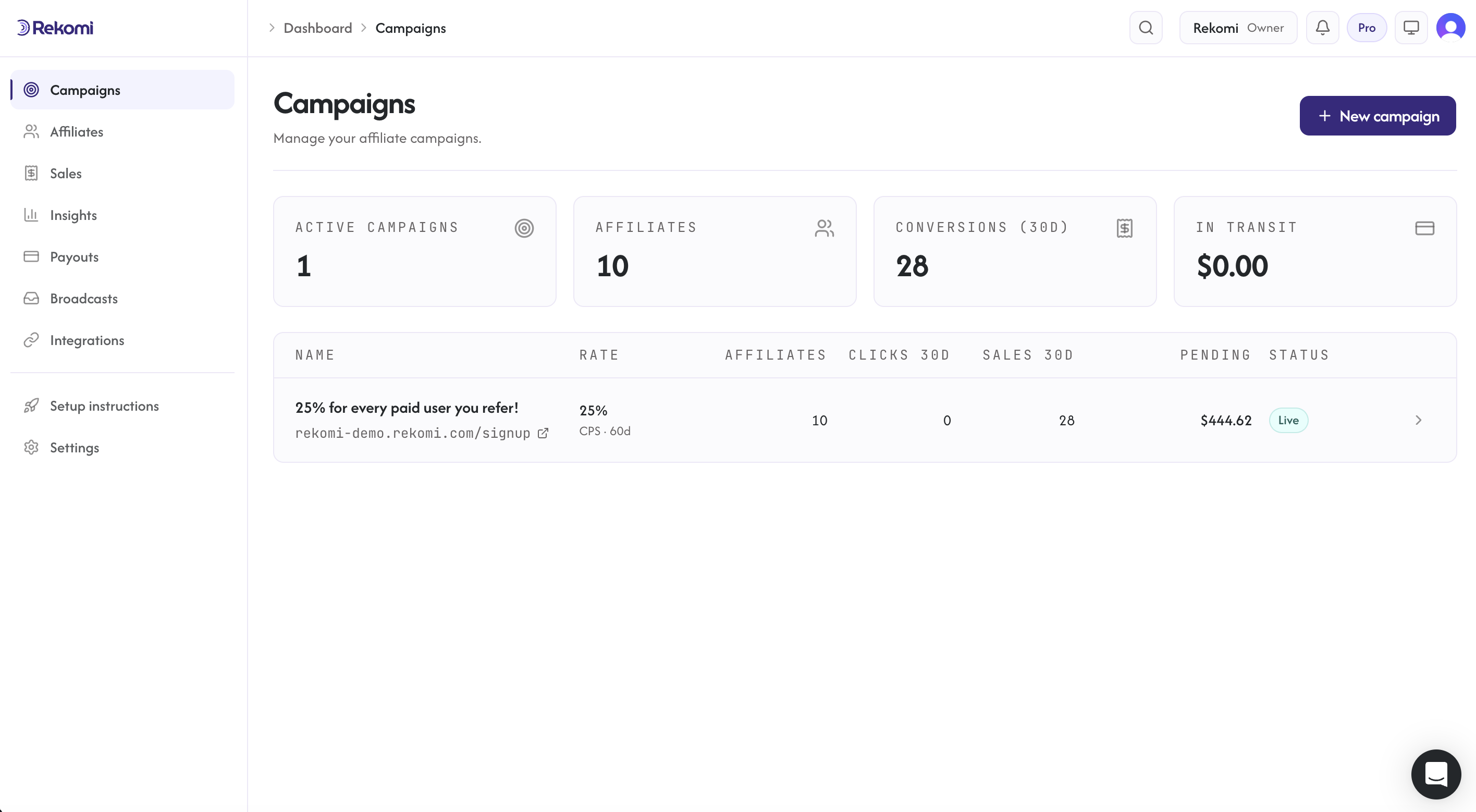Click the card icon on In Transit card

coord(1424,228)
